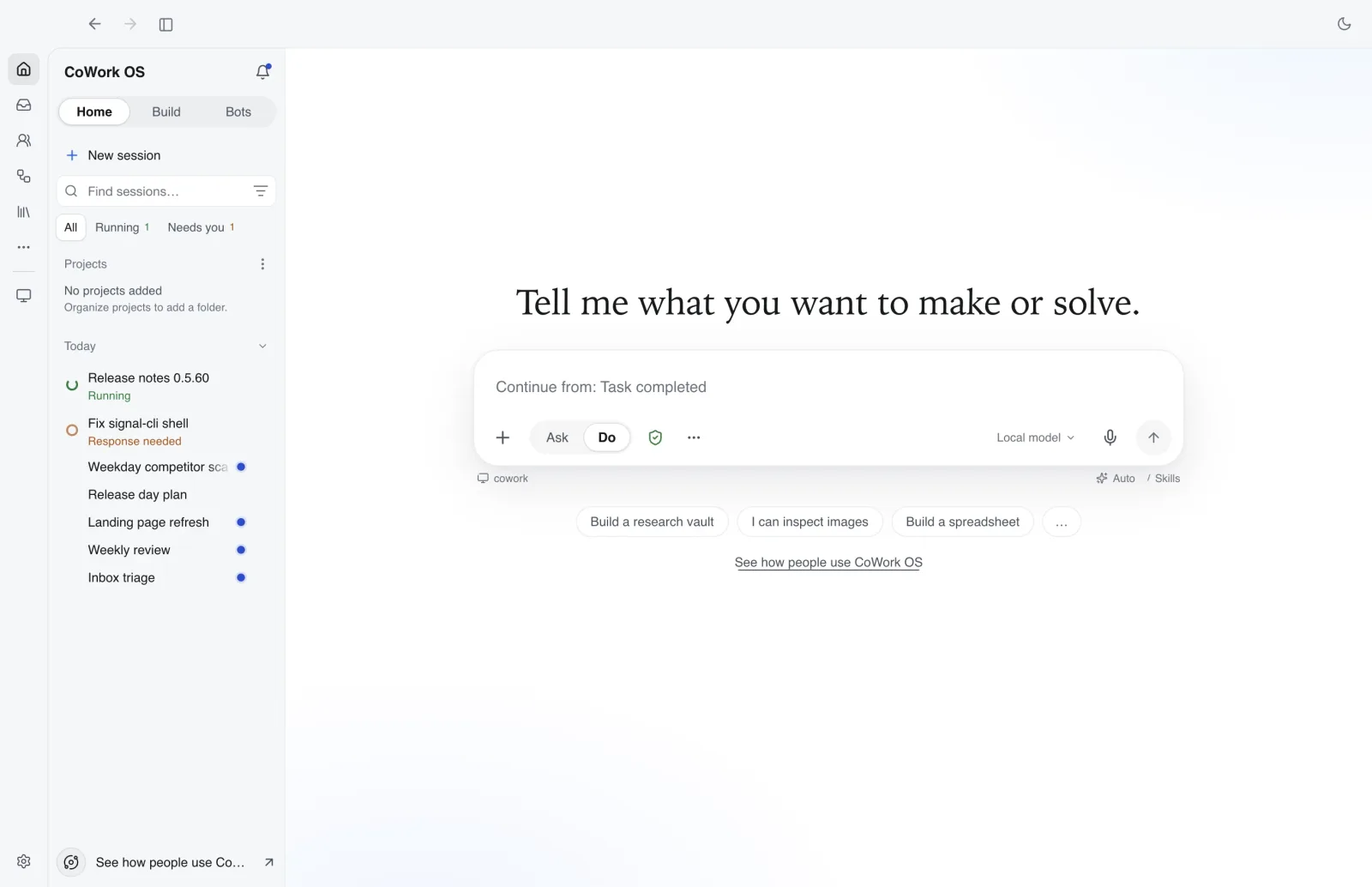Open the Release notes 0.5.60 session

(x=166, y=386)
